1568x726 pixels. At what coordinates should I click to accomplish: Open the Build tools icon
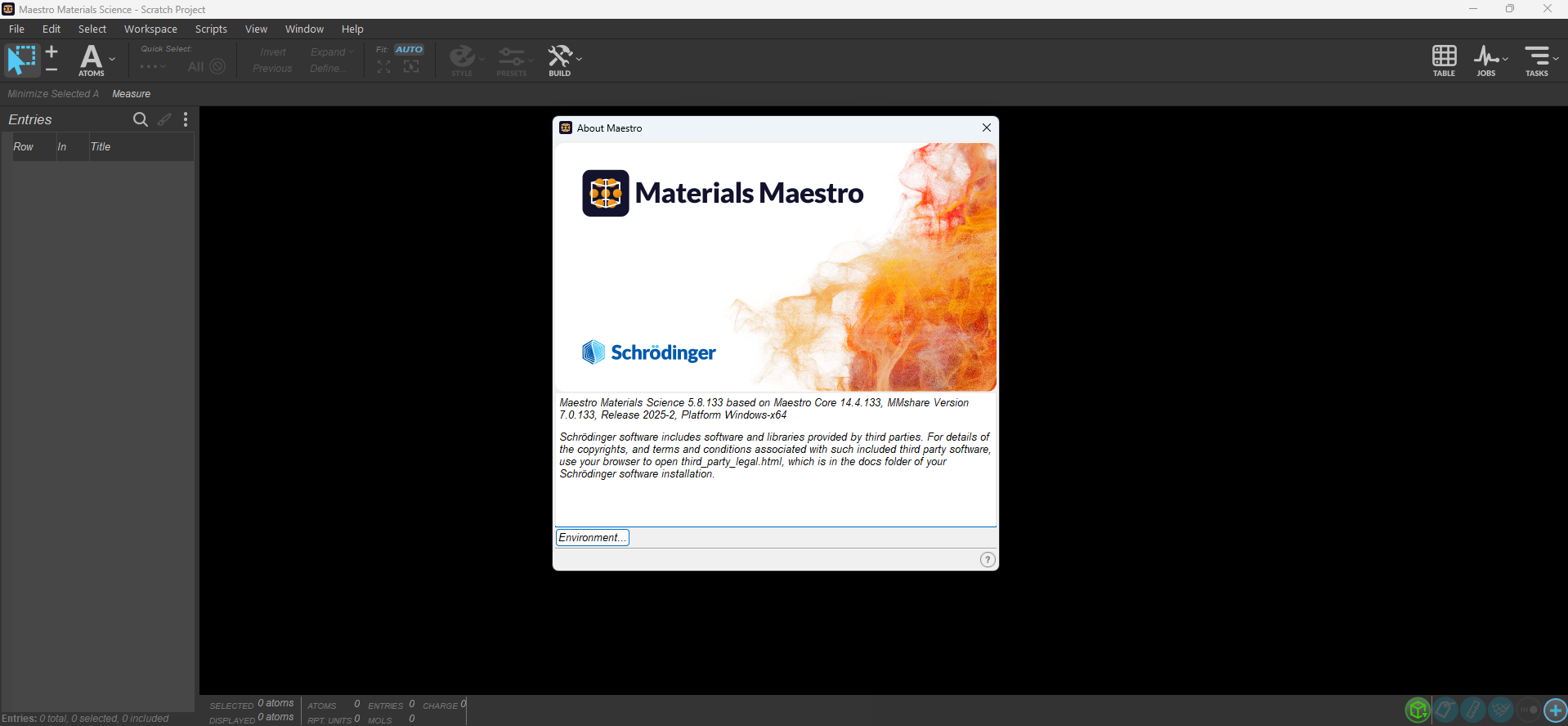pyautogui.click(x=559, y=60)
